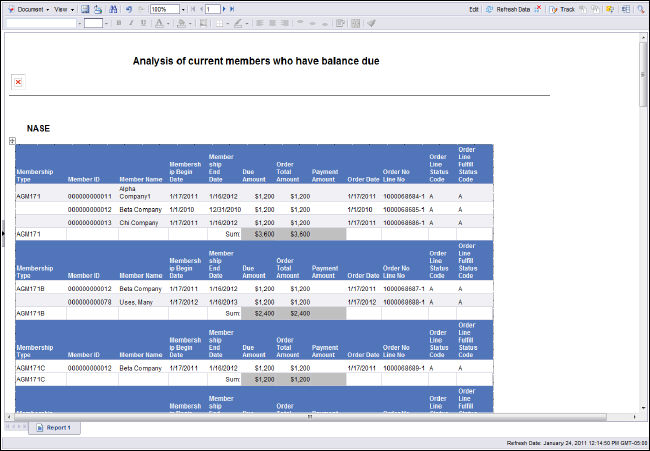The height and width of the screenshot is (451, 650).
Task: Select the Report 1 tab
Action: [59, 427]
